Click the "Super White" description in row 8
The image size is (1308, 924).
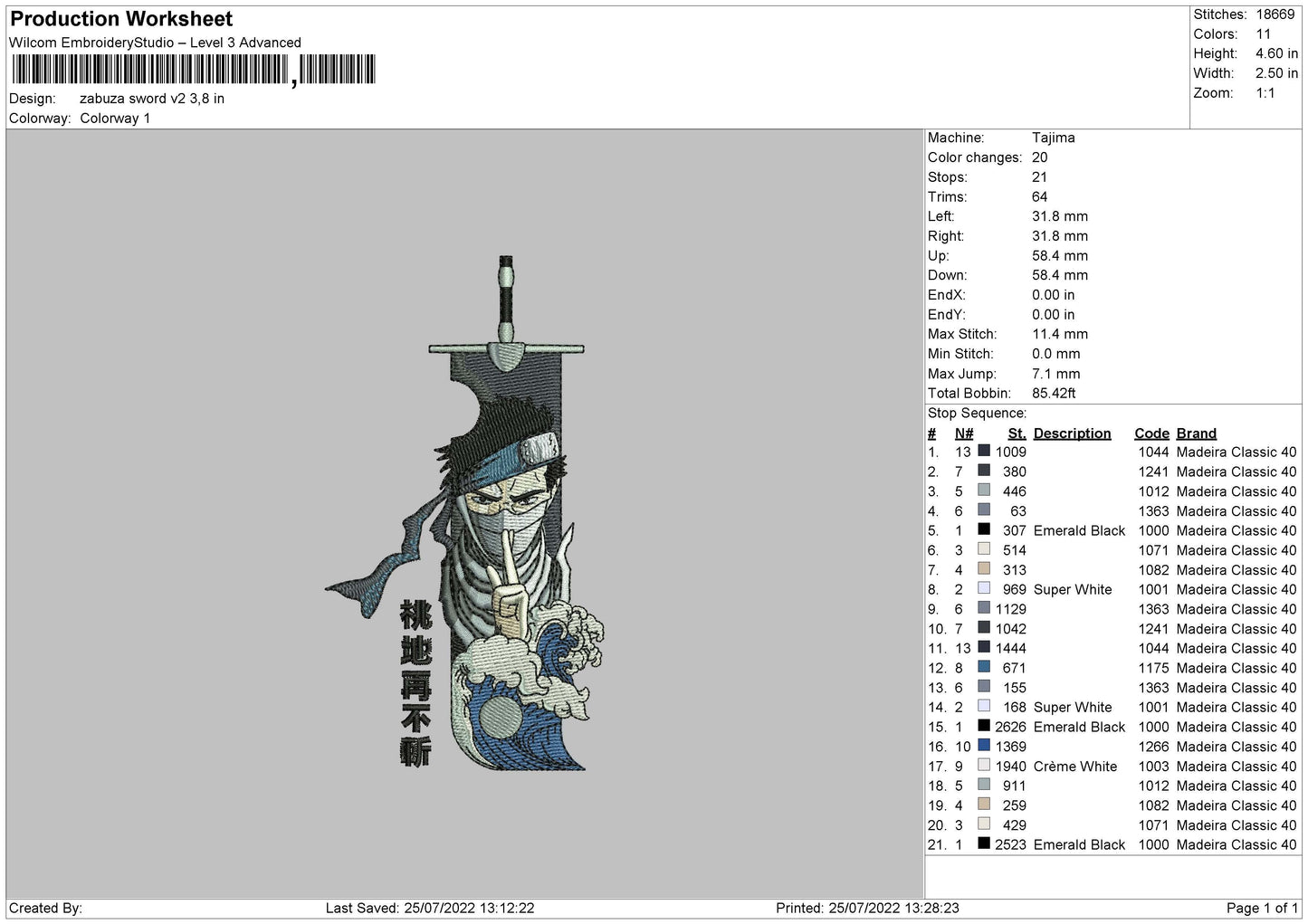(1073, 589)
